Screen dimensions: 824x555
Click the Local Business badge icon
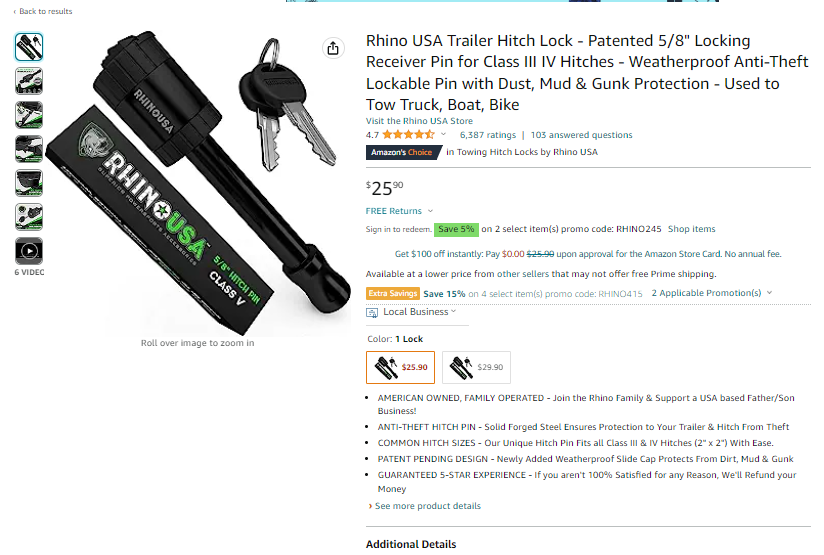(372, 313)
